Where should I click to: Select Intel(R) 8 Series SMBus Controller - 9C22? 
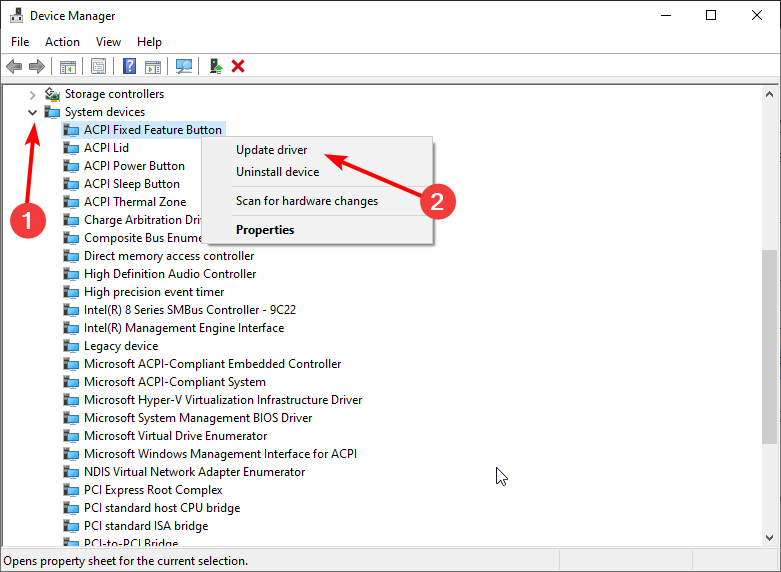pos(190,310)
